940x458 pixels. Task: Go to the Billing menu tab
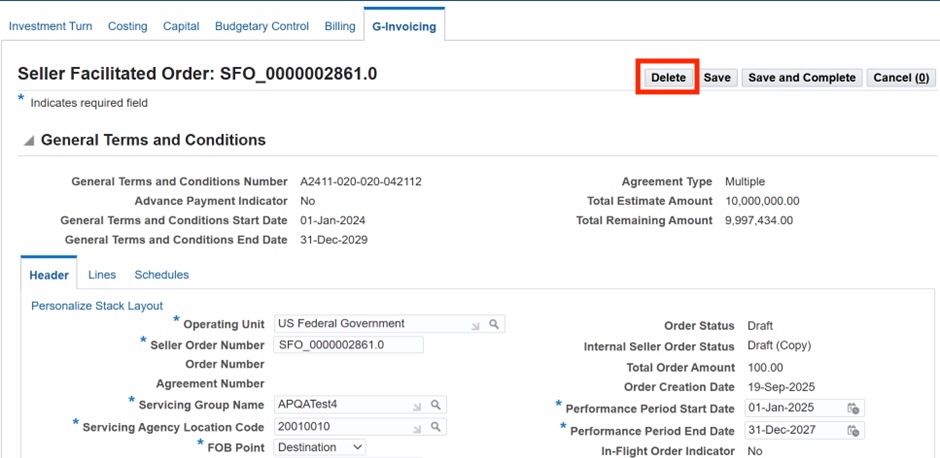[x=340, y=26]
